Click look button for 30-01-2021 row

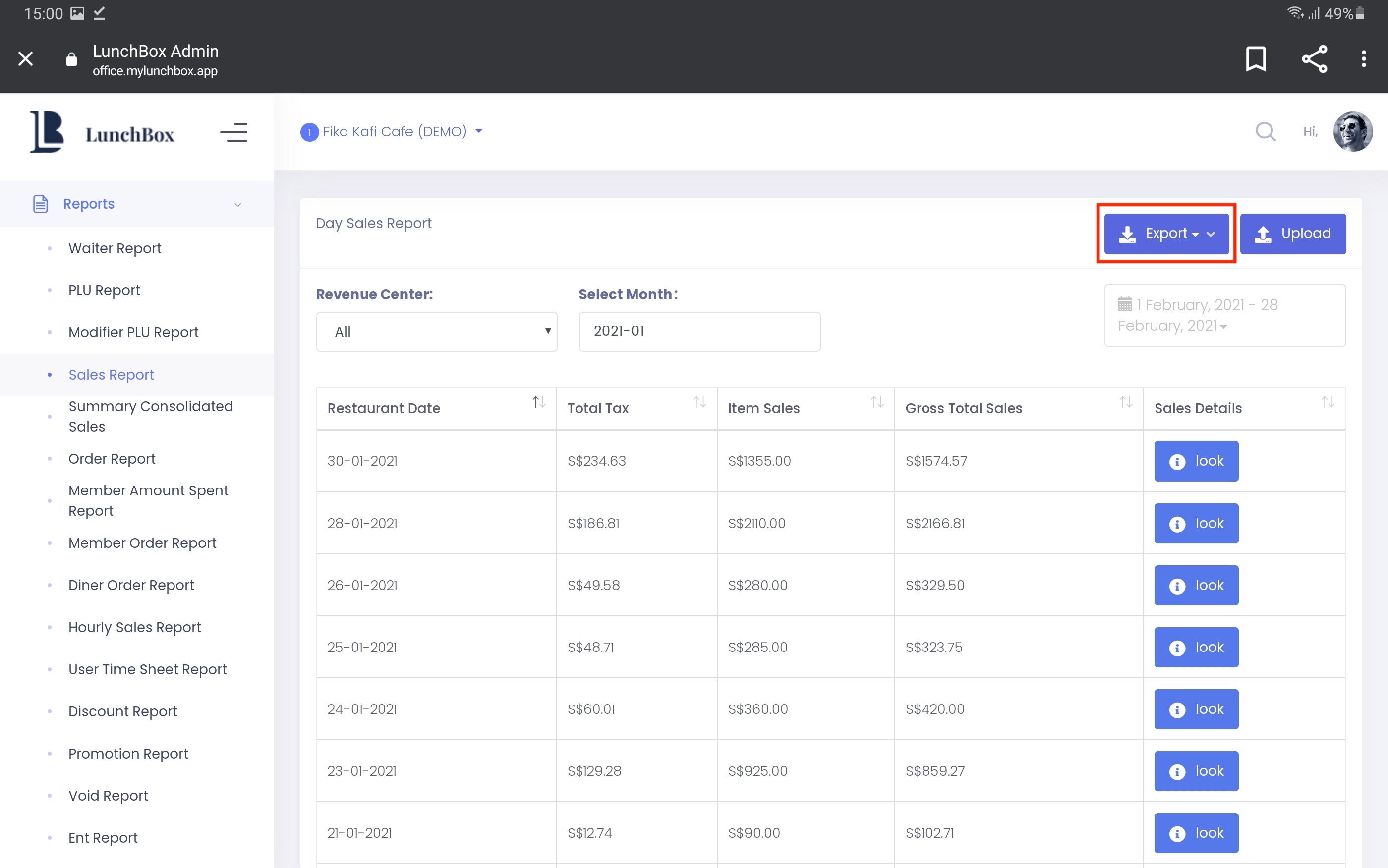point(1196,461)
